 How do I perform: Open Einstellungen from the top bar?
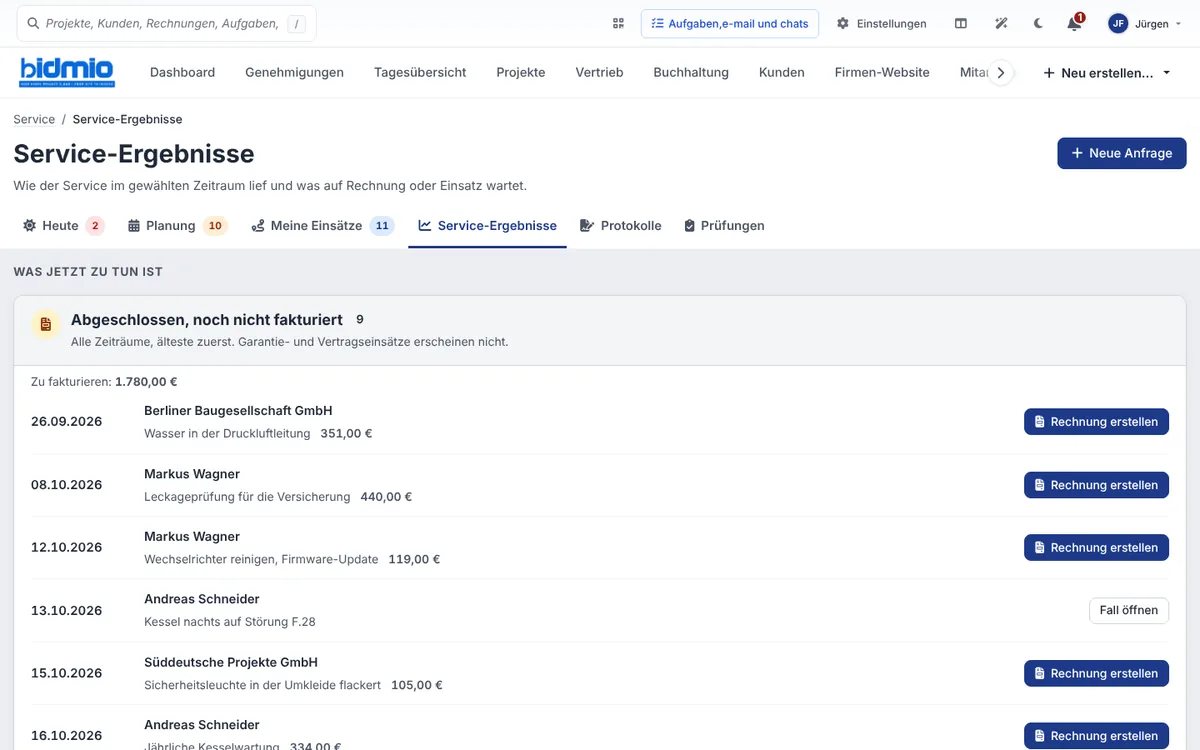pyautogui.click(x=882, y=23)
